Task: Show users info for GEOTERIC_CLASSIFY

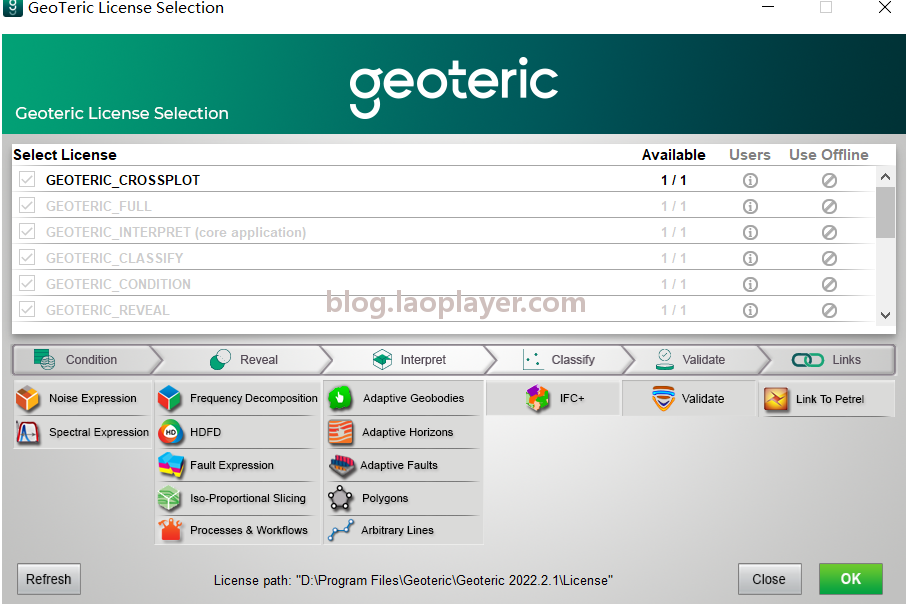Action: tap(750, 258)
